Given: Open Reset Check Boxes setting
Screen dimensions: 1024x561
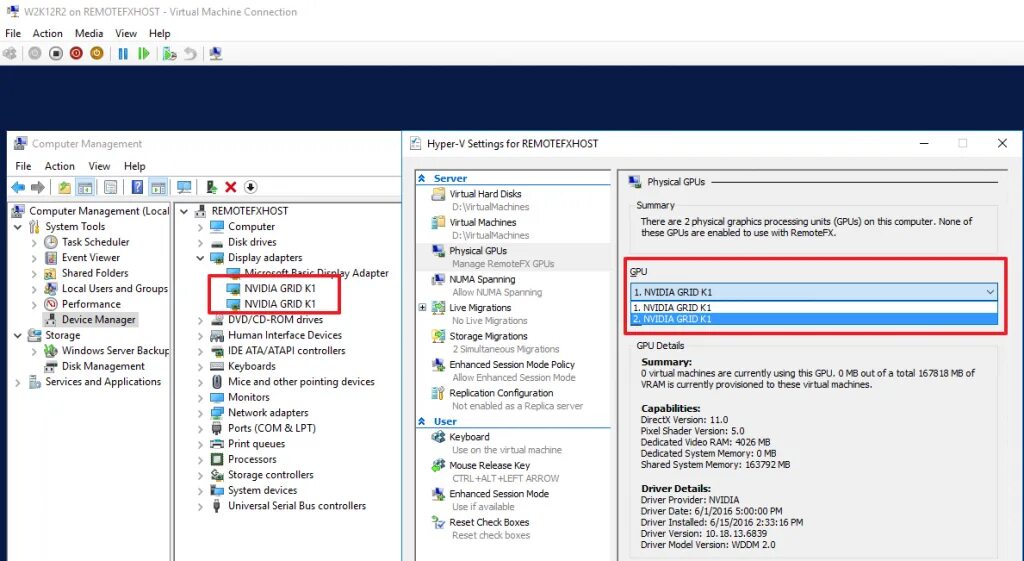Looking at the screenshot, I should tap(489, 522).
